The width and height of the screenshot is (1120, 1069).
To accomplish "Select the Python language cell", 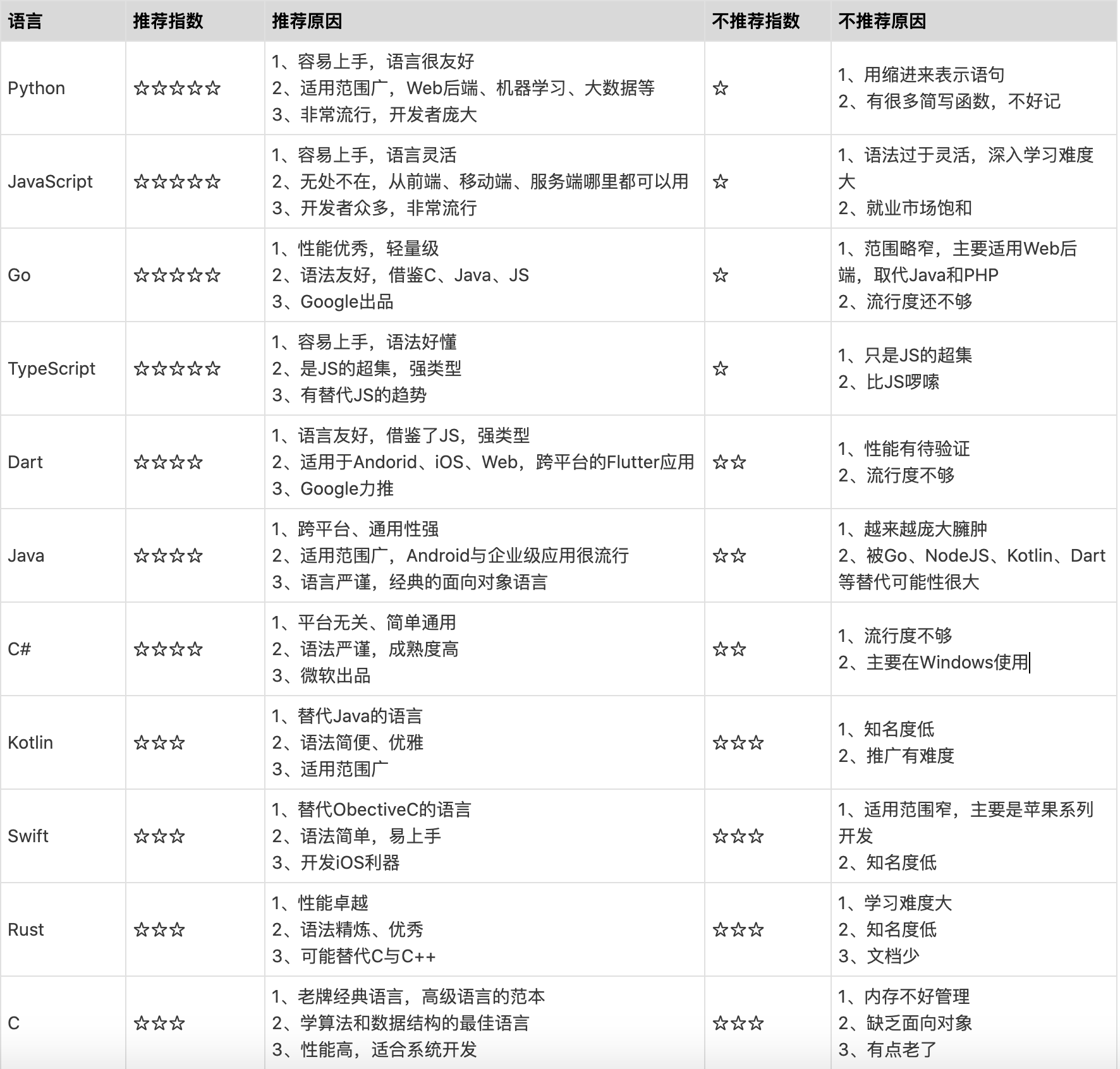I will click(x=36, y=88).
